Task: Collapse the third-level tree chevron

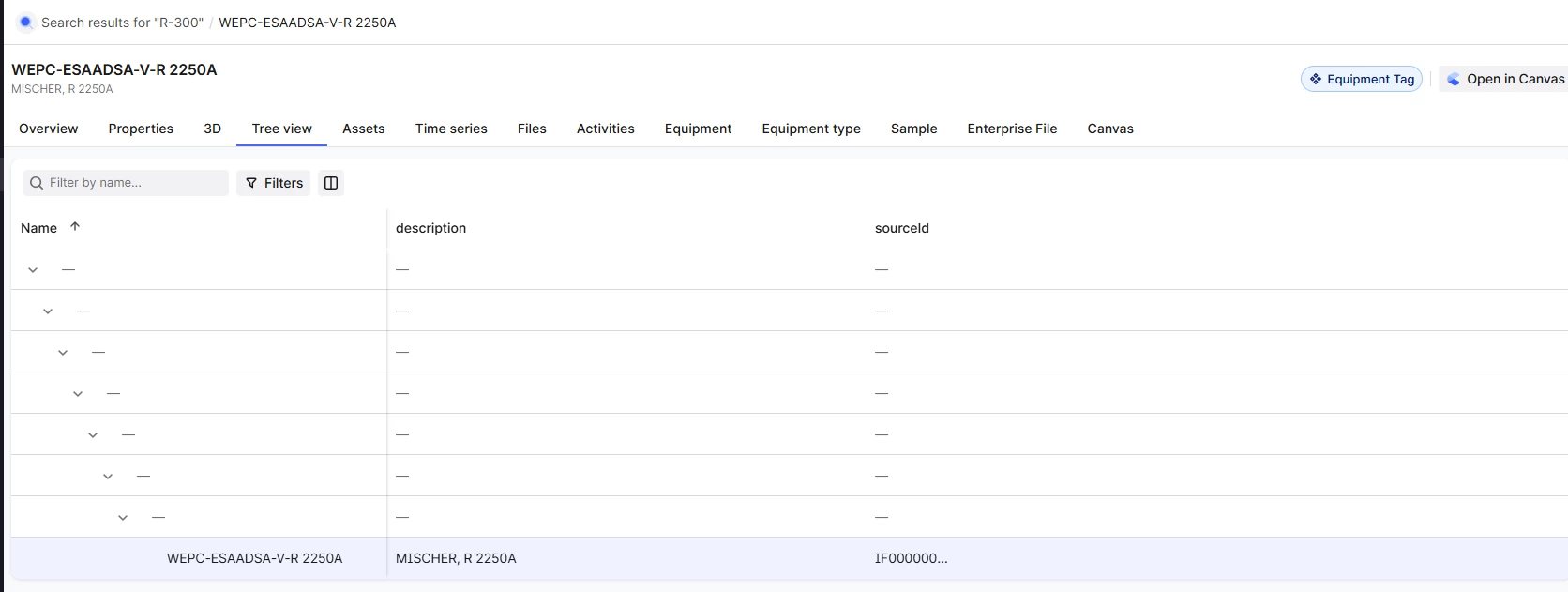Action: 63,353
